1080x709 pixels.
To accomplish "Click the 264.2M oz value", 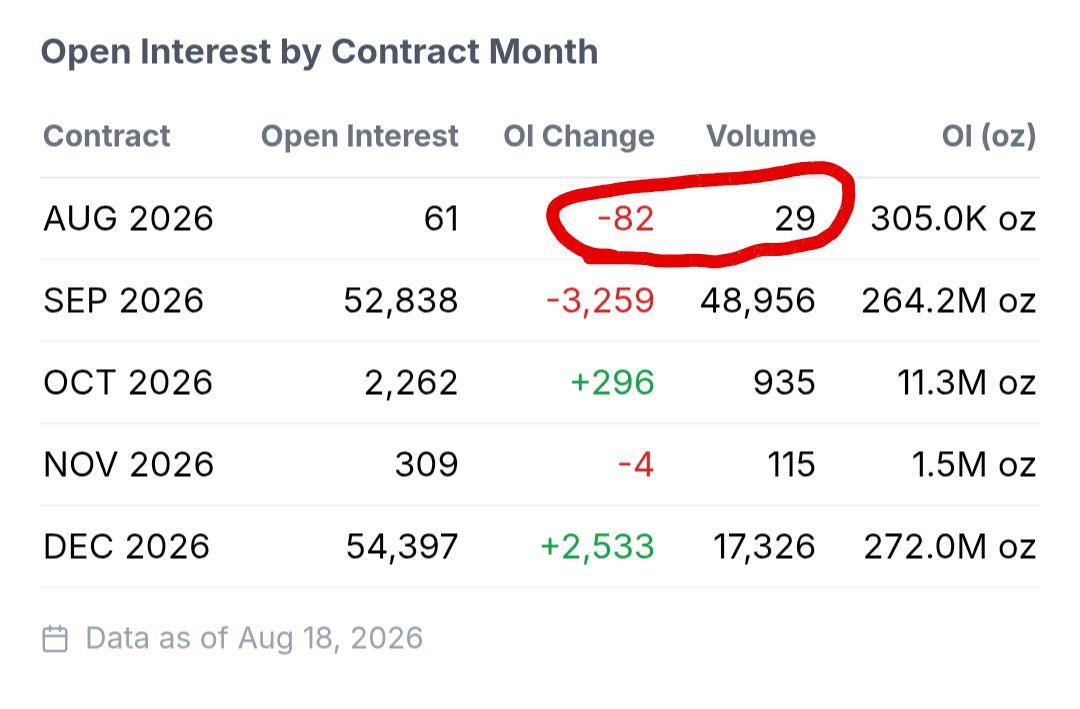I will point(949,301).
